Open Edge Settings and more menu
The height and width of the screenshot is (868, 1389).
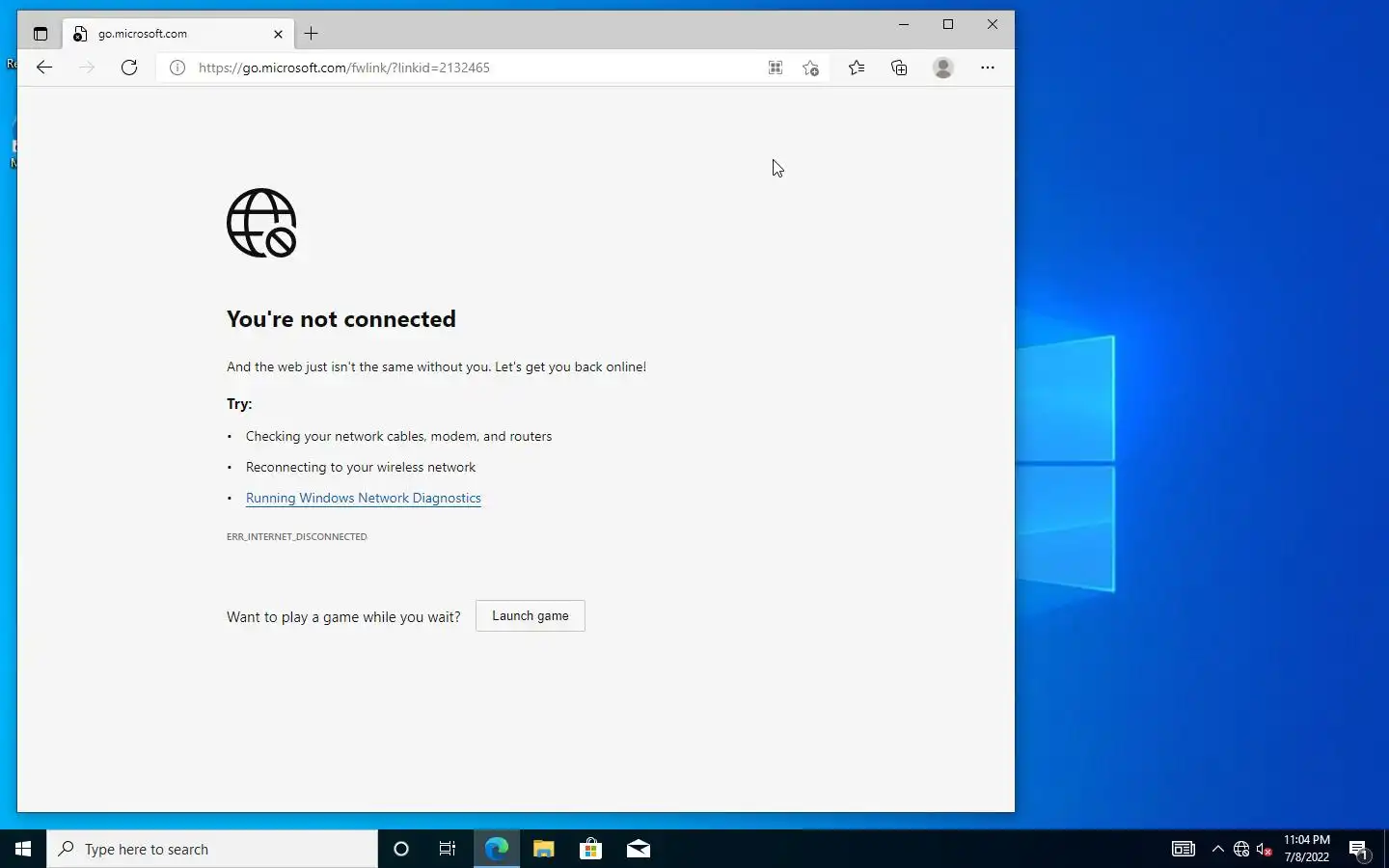click(988, 68)
